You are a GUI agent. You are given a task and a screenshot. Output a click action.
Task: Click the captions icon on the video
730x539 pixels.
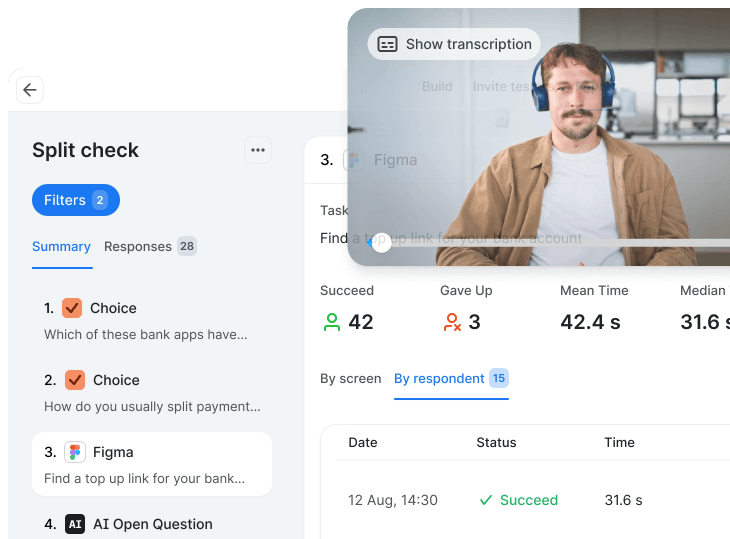388,44
